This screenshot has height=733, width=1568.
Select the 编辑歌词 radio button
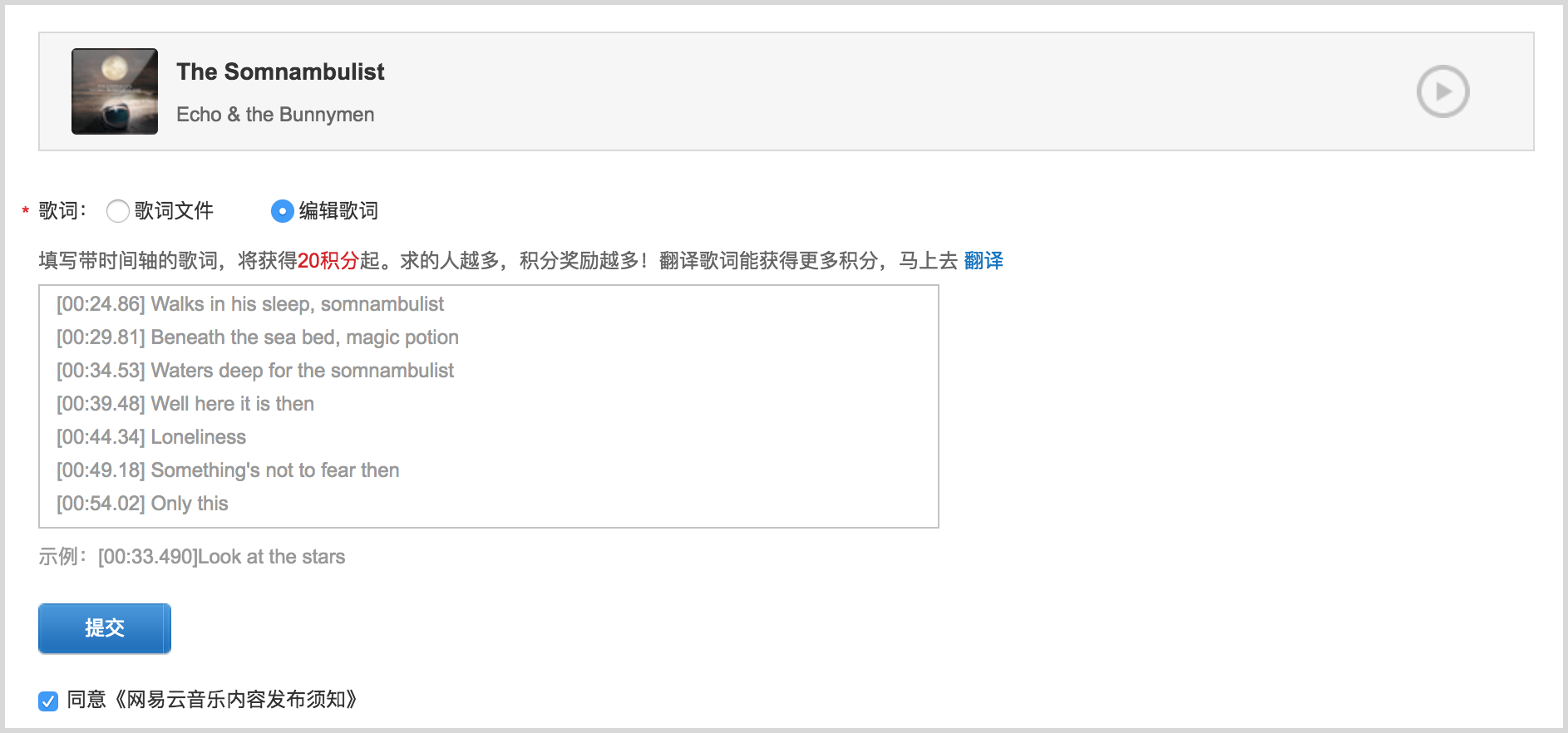283,211
